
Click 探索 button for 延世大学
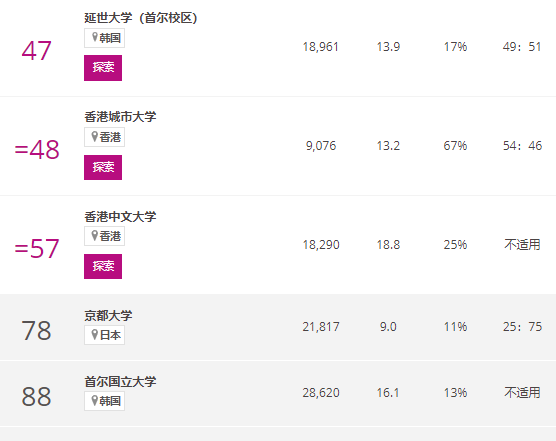click(x=103, y=68)
